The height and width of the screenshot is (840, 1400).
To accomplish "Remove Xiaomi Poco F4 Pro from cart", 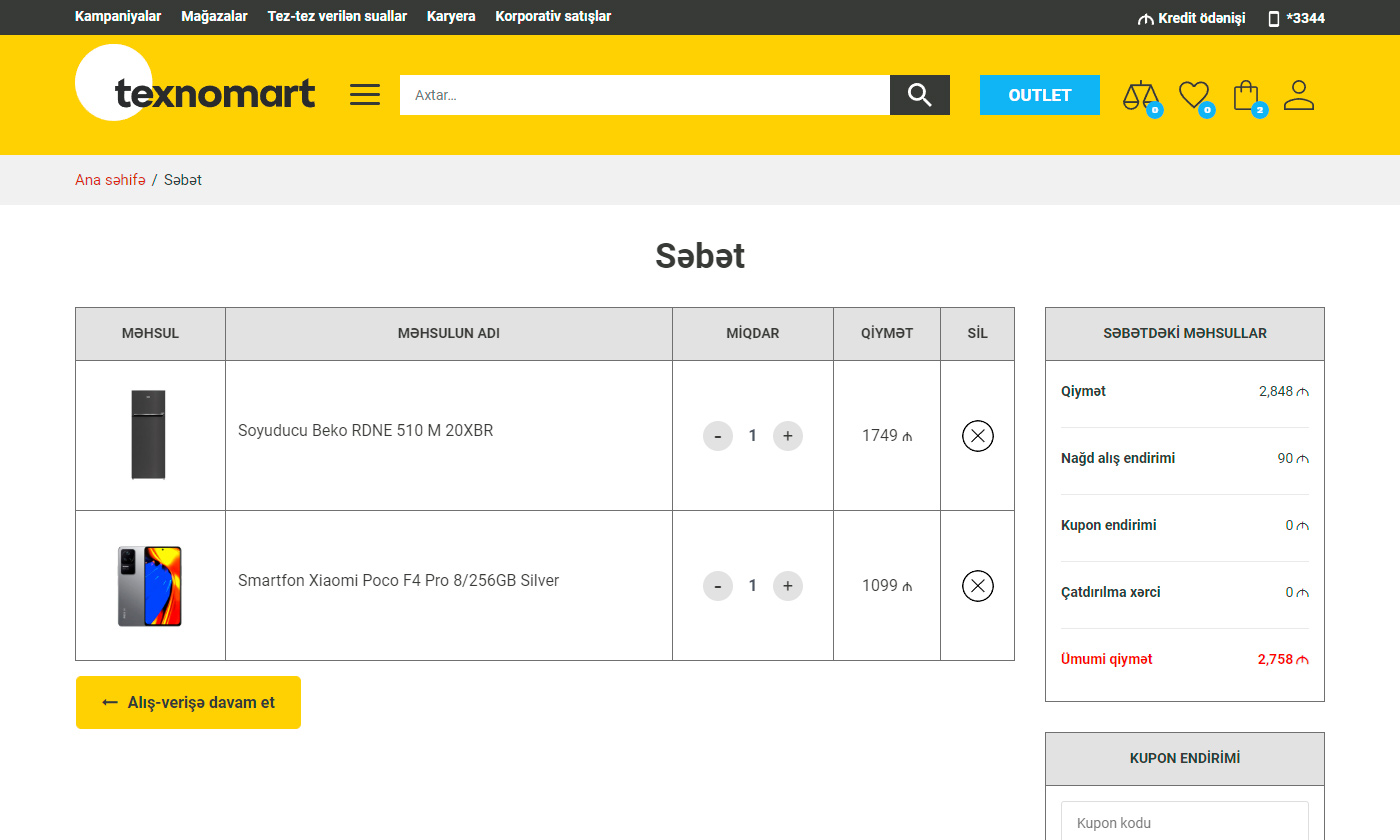I will (x=977, y=586).
